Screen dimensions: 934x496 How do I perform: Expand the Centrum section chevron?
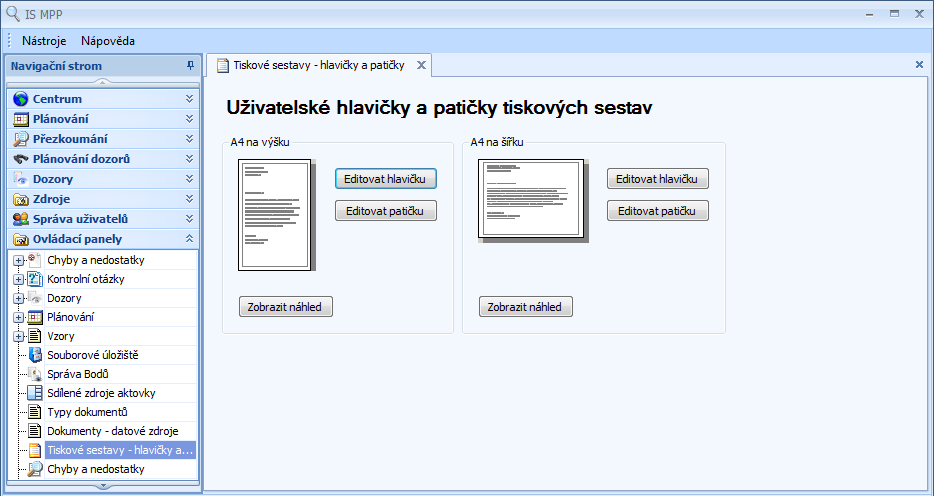[189, 99]
